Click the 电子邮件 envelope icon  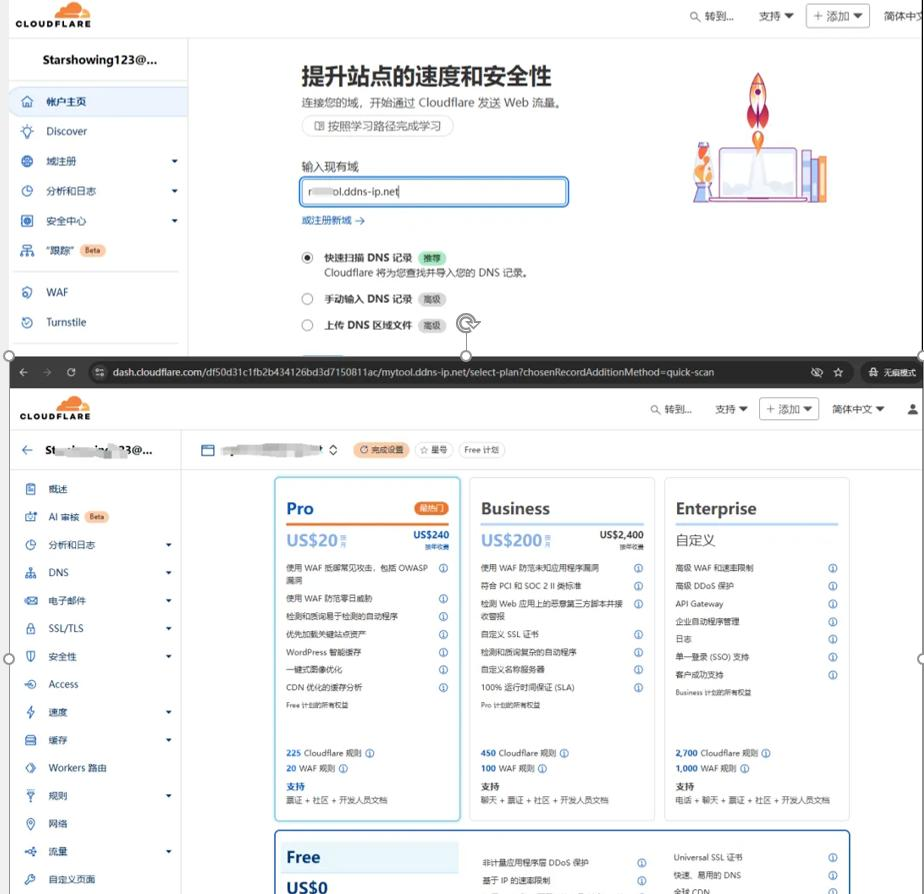[31, 601]
